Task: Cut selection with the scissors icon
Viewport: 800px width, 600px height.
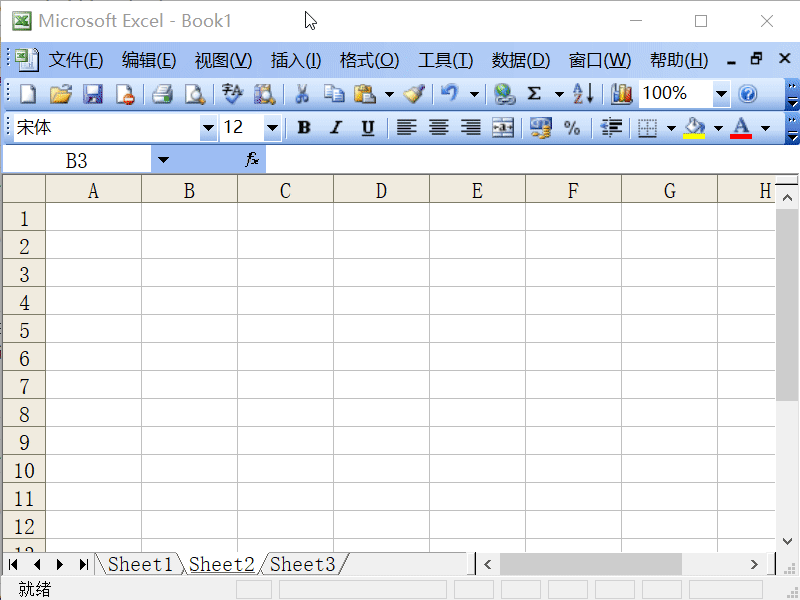Action: coord(302,94)
